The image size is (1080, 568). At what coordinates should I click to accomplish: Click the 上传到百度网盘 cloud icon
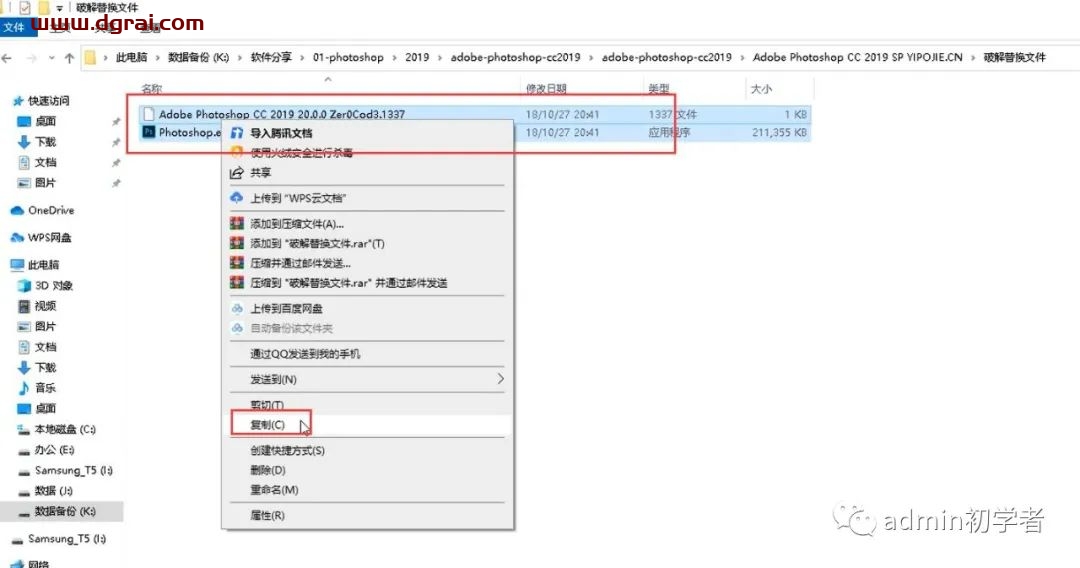pos(237,308)
